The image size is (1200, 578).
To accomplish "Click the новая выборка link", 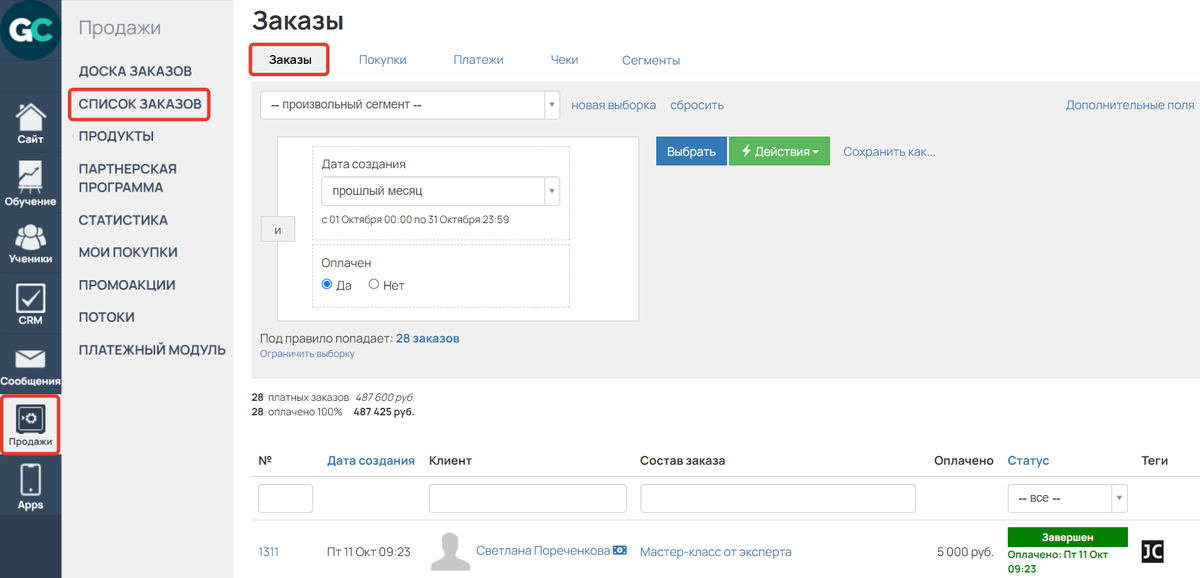I will 614,105.
